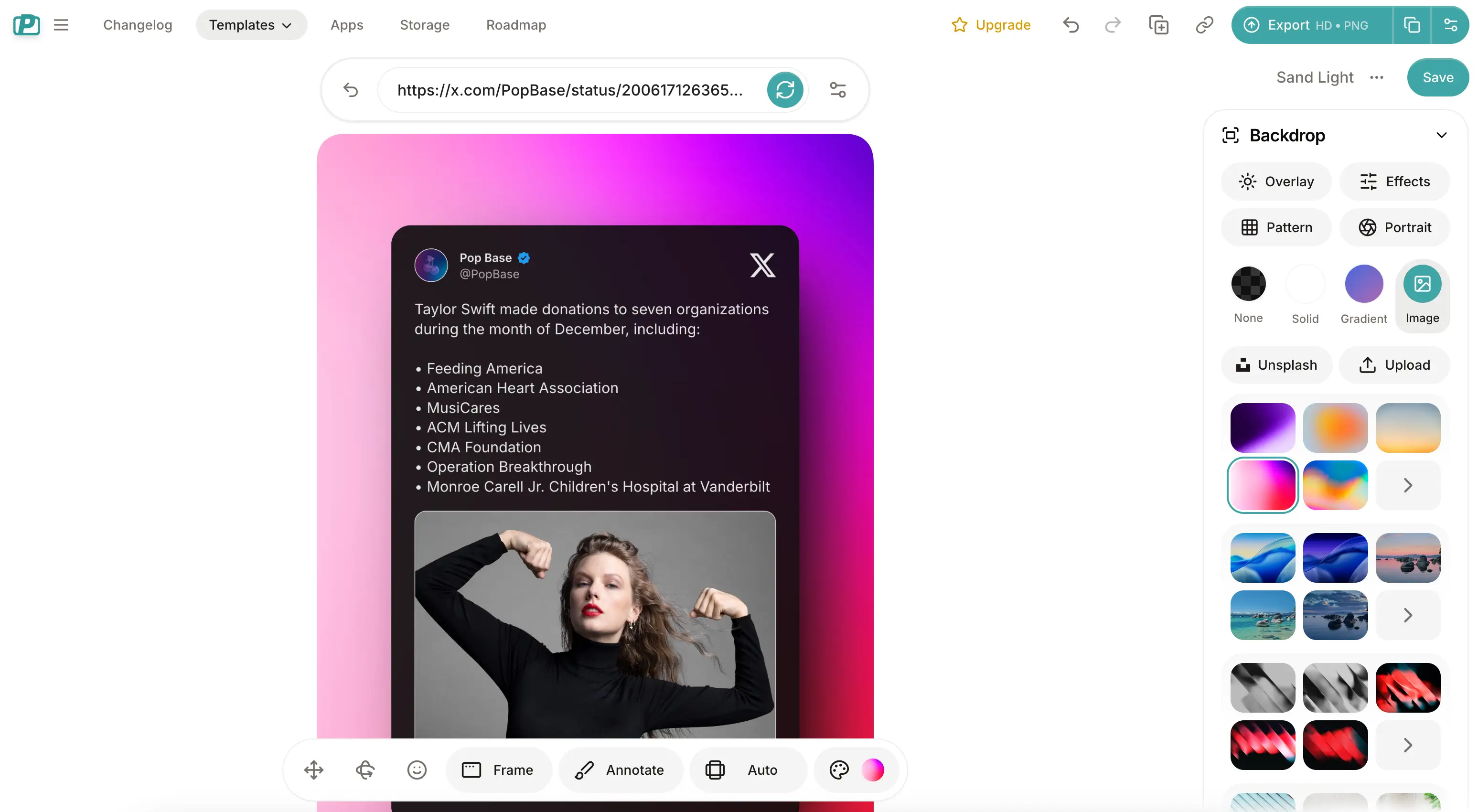Go to the Storage section
This screenshot has width=1478, height=812.
pos(424,25)
